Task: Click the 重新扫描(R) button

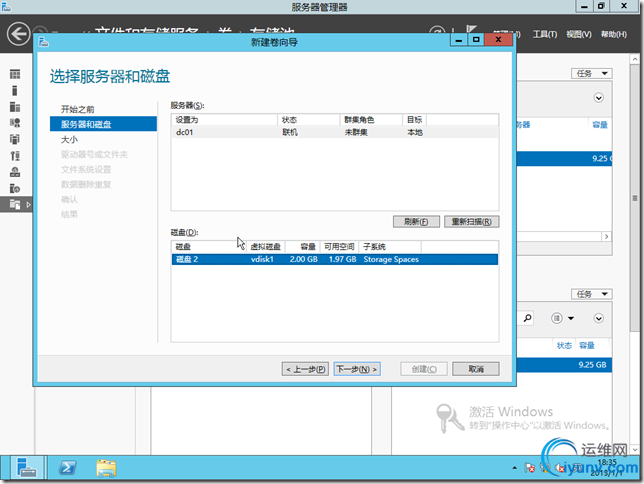Action: (x=472, y=221)
